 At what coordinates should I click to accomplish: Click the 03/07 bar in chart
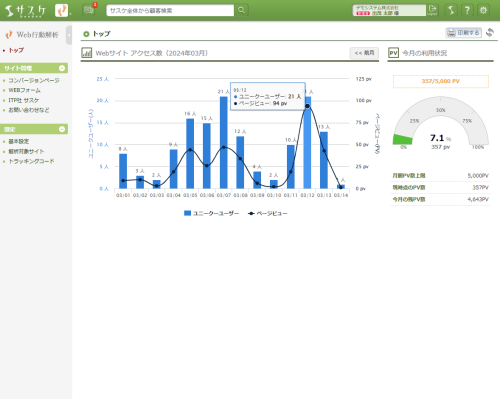click(x=224, y=143)
